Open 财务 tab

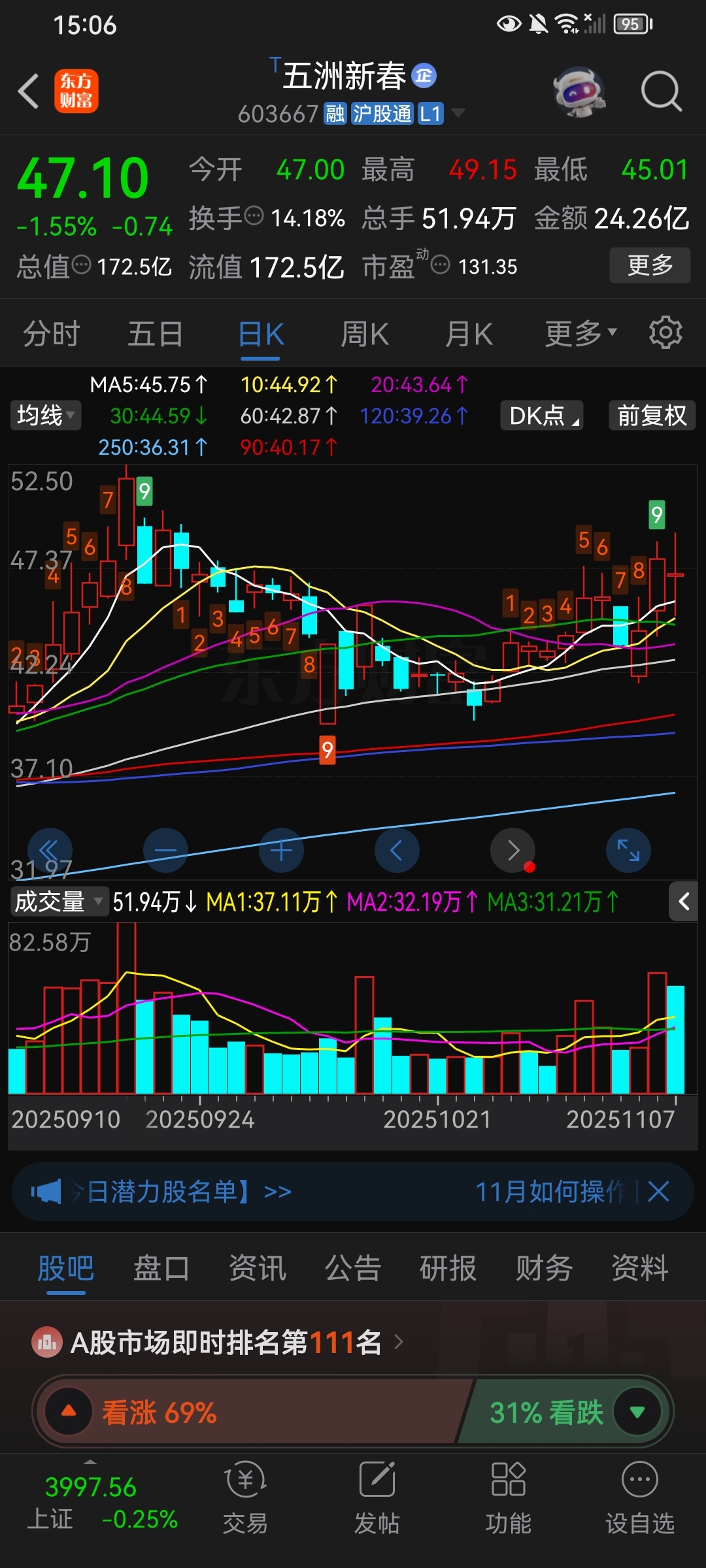pyautogui.click(x=544, y=1269)
